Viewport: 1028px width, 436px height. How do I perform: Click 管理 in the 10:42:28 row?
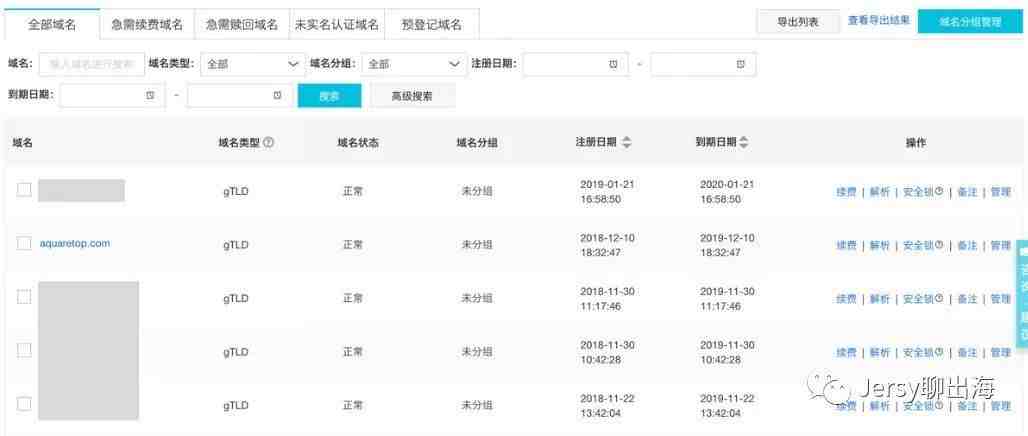[x=1000, y=353]
